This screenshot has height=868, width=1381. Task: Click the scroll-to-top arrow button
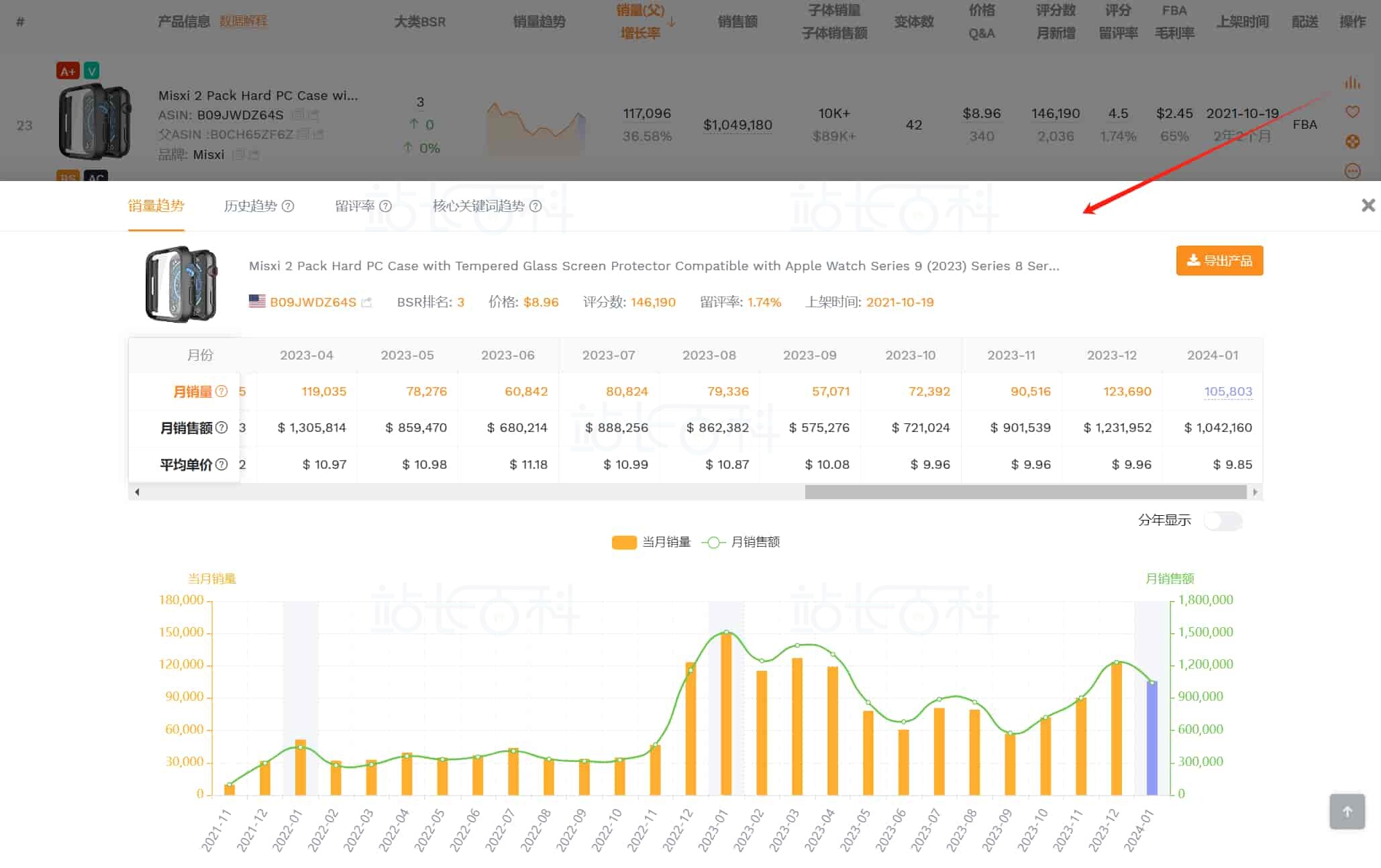coord(1347,812)
